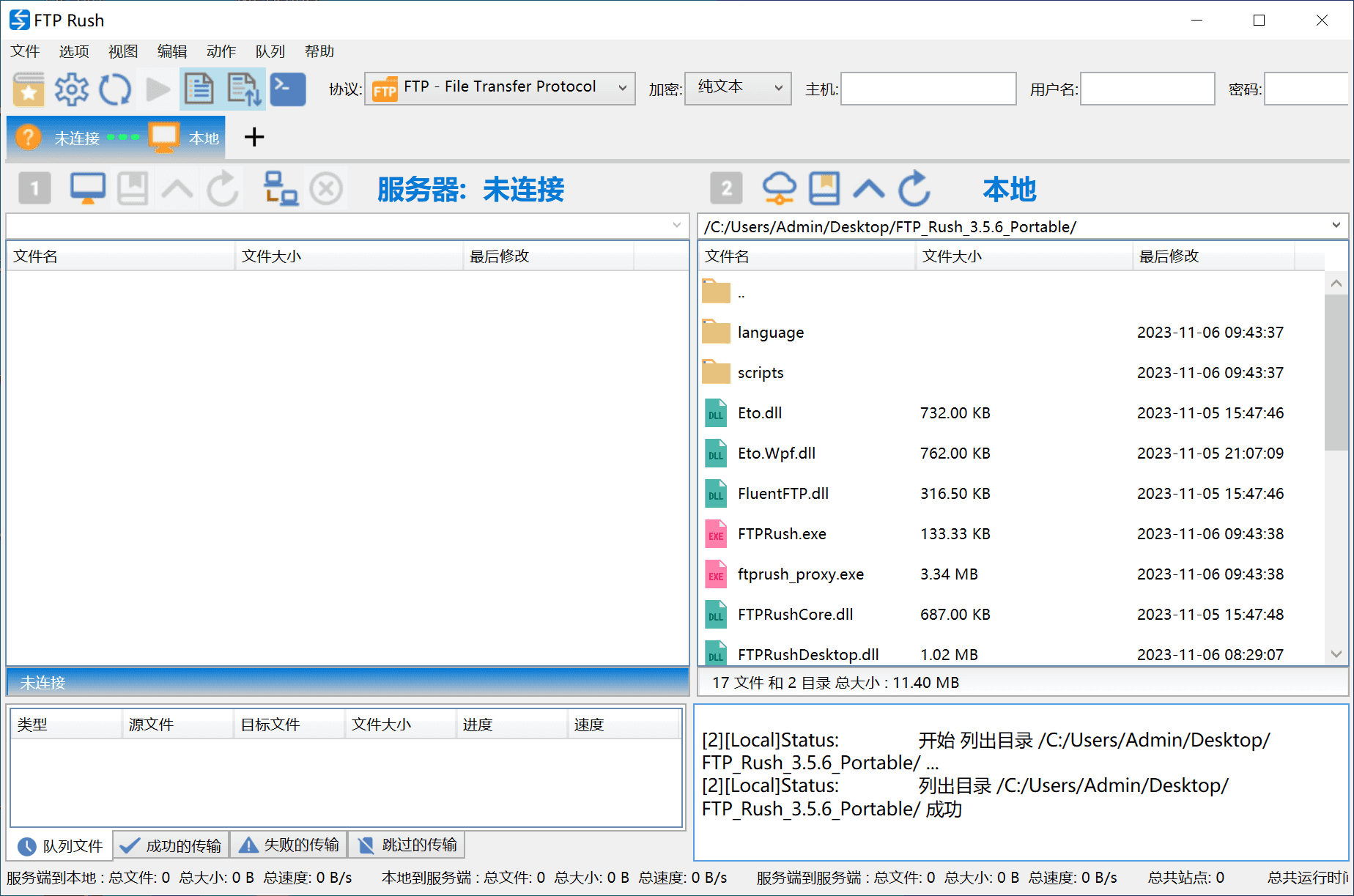Open the protocol dropdown
1354x896 pixels.
coord(500,89)
